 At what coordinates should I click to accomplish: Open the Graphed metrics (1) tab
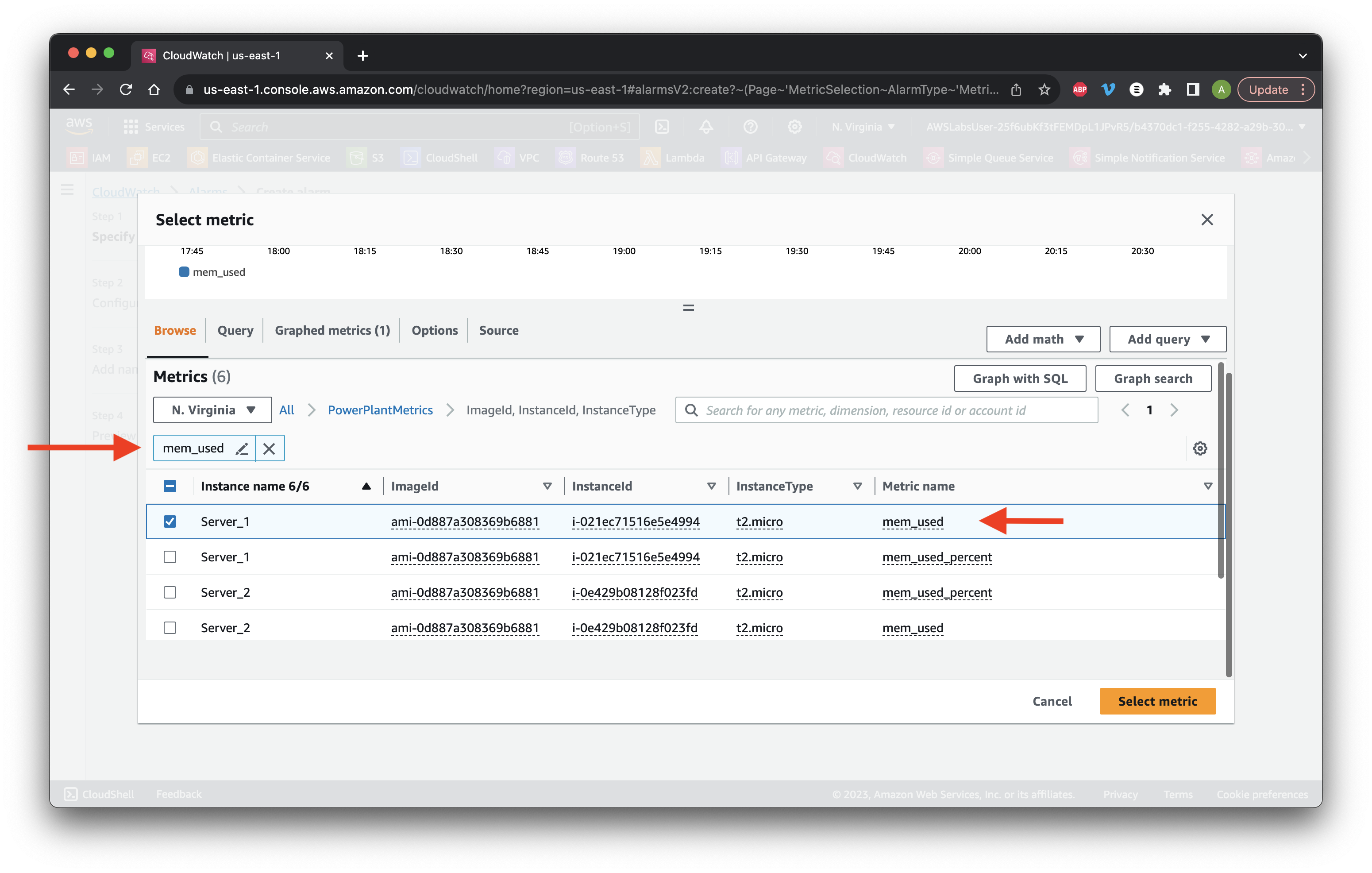pos(332,331)
